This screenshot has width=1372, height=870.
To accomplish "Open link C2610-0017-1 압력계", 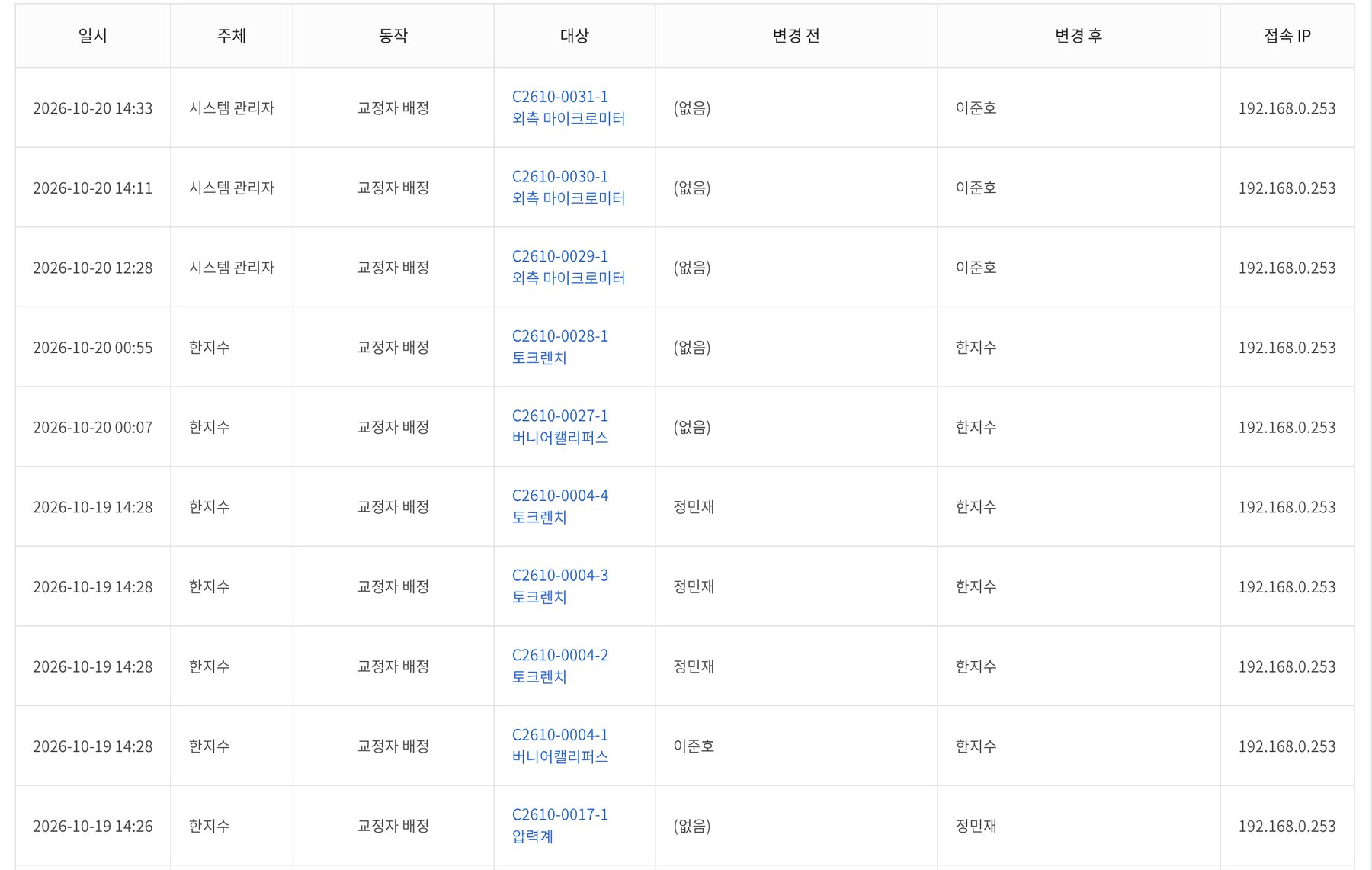I will (559, 826).
